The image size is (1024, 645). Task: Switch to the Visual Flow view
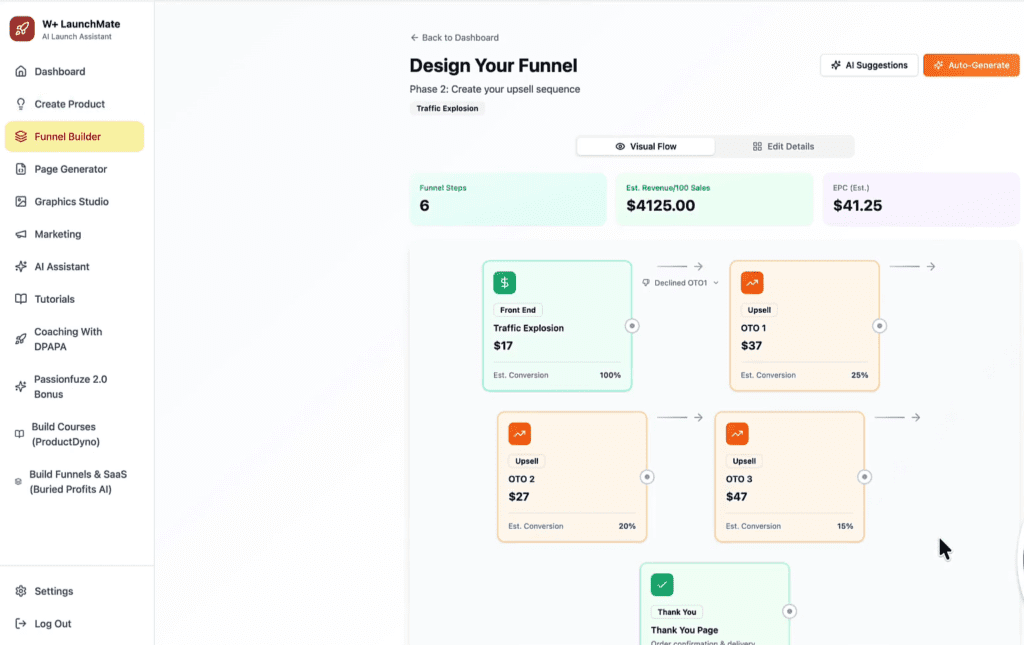646,146
